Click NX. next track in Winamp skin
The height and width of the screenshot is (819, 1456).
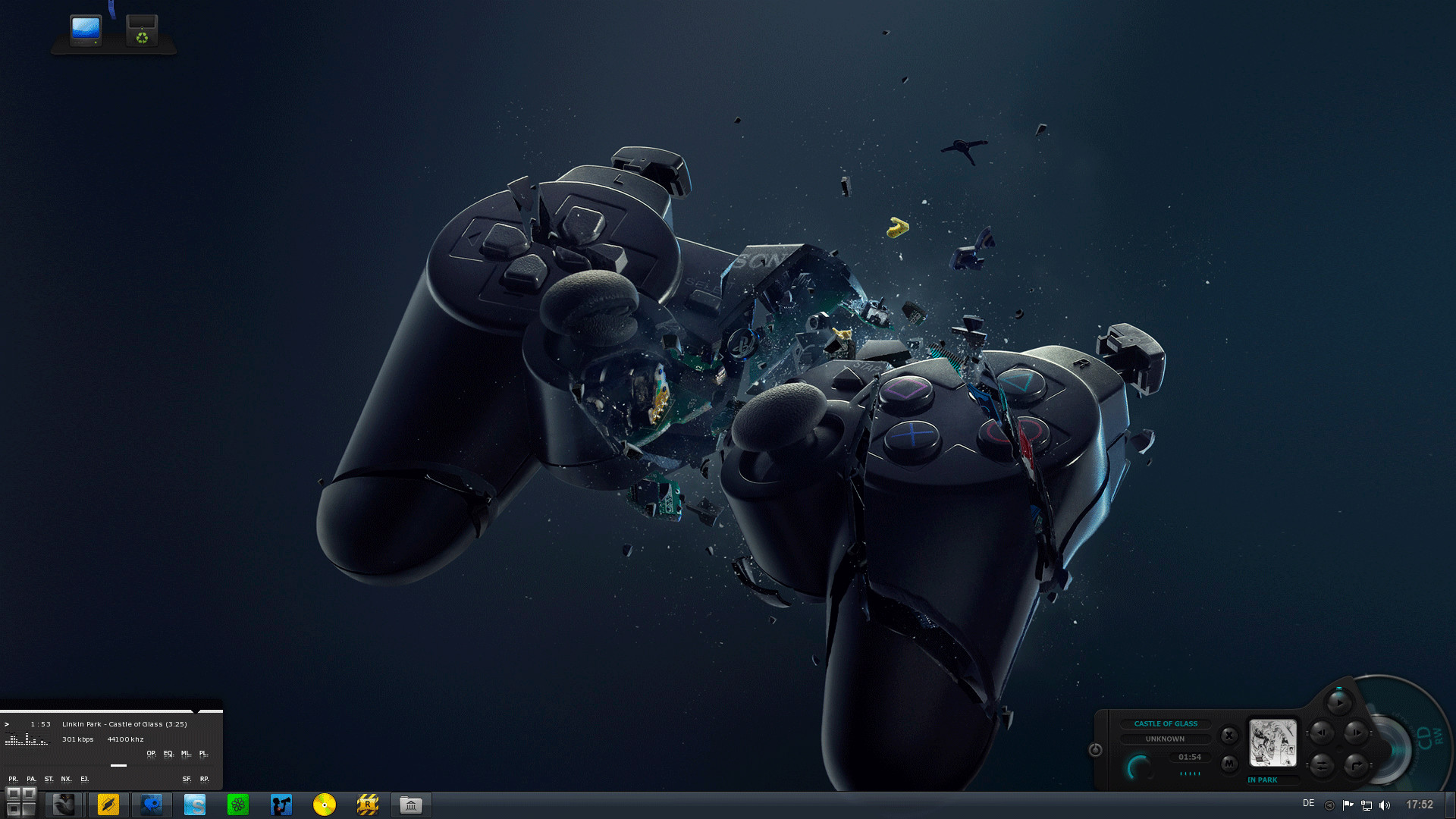click(x=66, y=779)
